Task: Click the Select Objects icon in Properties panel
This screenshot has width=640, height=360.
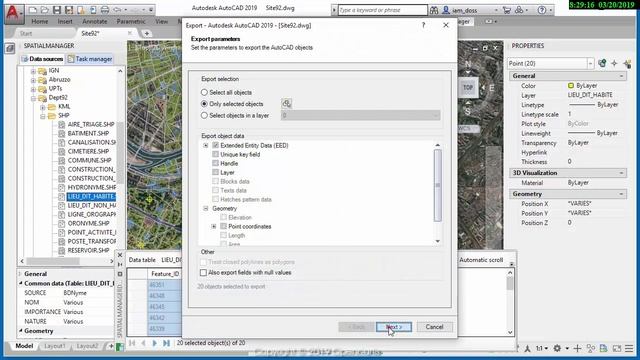Action: (614, 63)
